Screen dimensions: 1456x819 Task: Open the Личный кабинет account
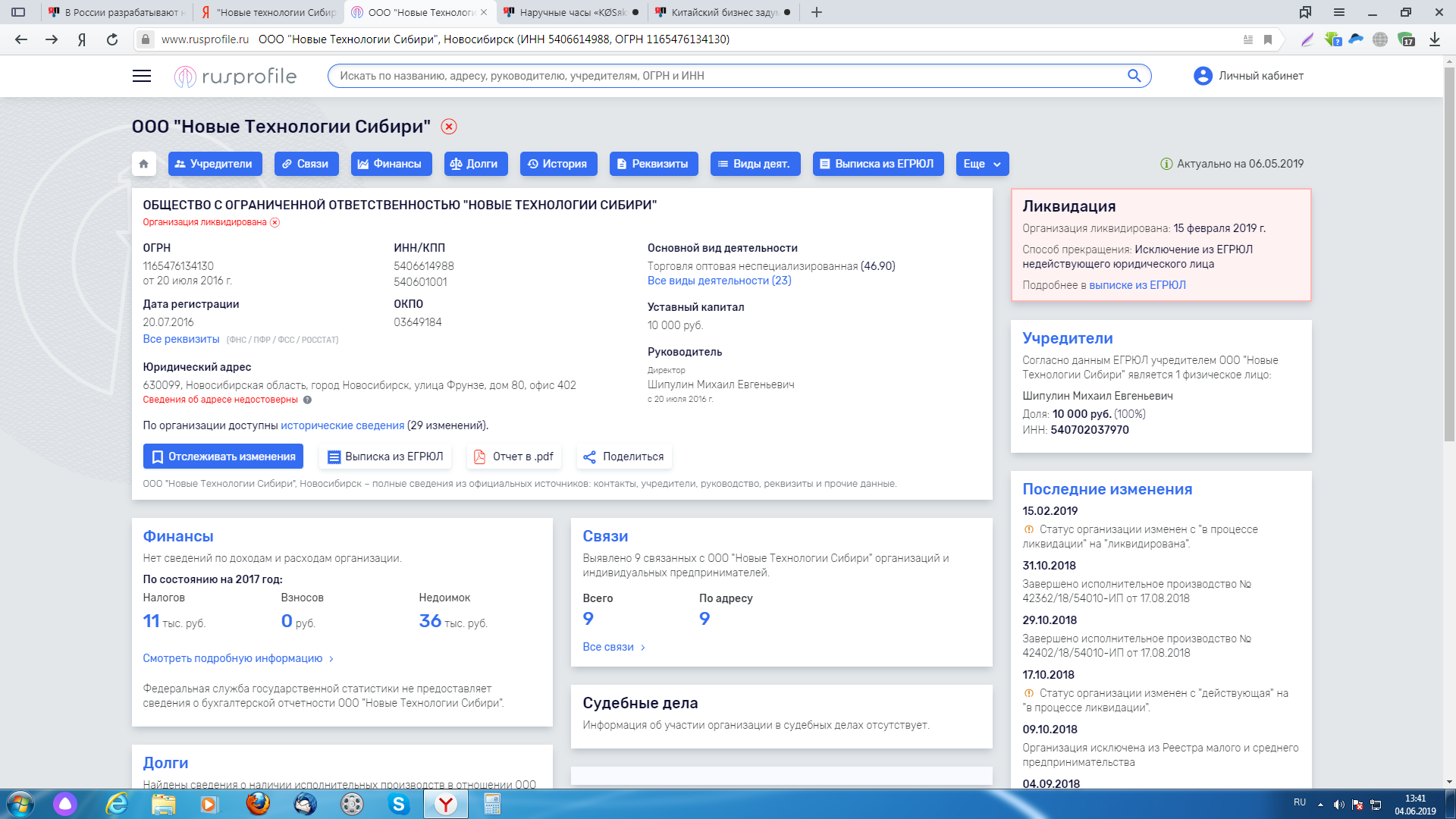1248,76
